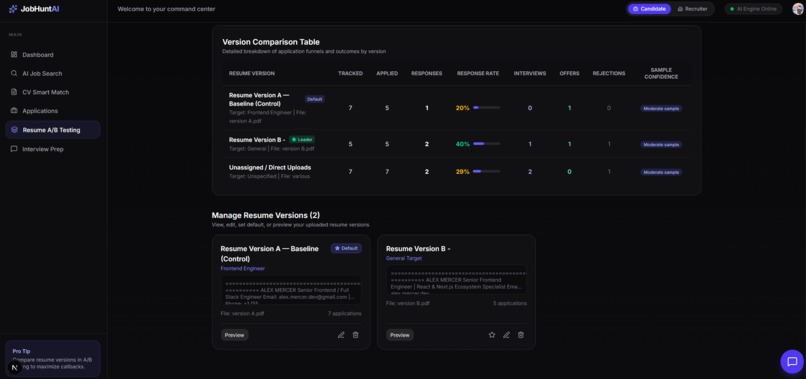
Task: Click the Frontend Engineer target link
Action: (x=243, y=268)
